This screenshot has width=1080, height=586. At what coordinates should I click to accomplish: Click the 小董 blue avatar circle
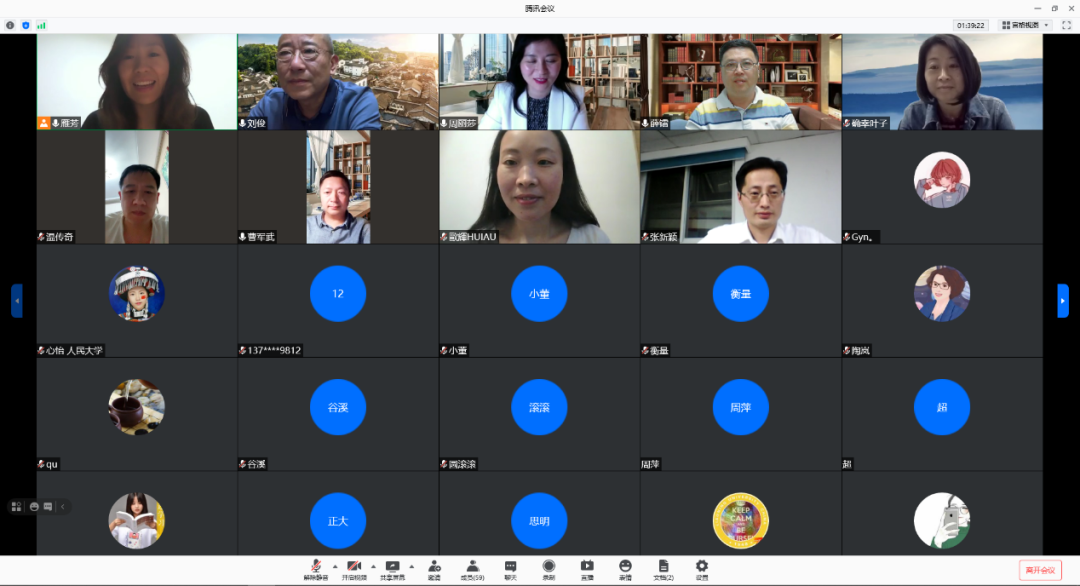coord(539,294)
